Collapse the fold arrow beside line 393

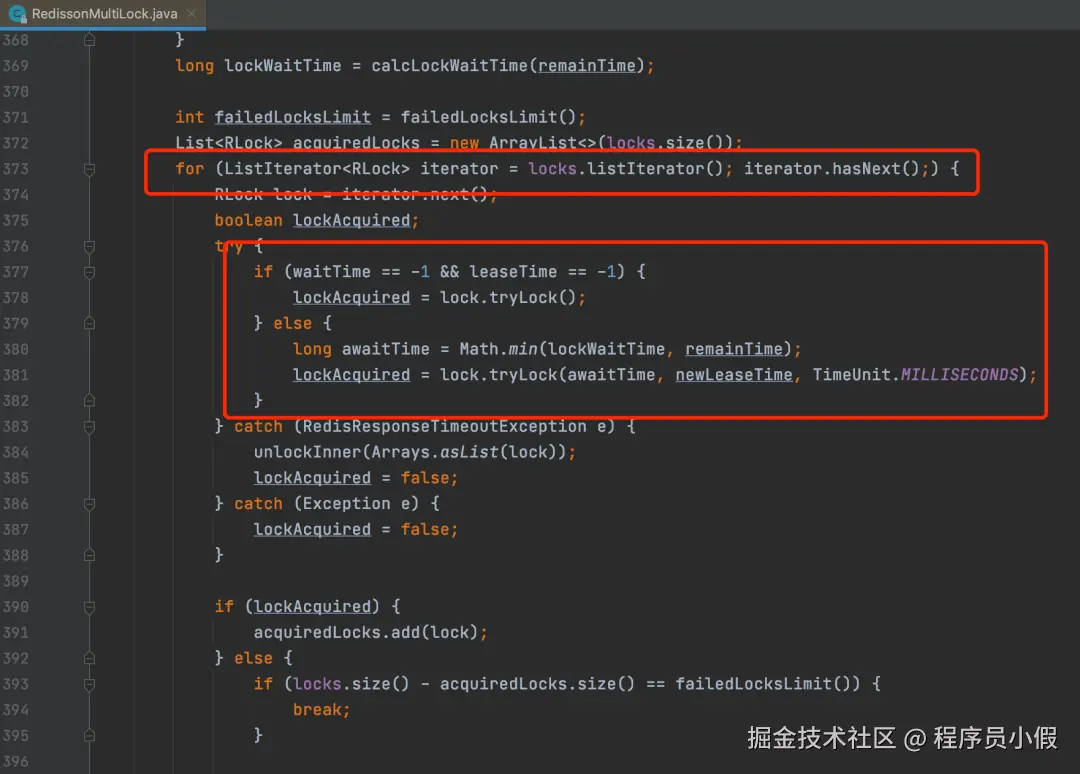(88, 684)
